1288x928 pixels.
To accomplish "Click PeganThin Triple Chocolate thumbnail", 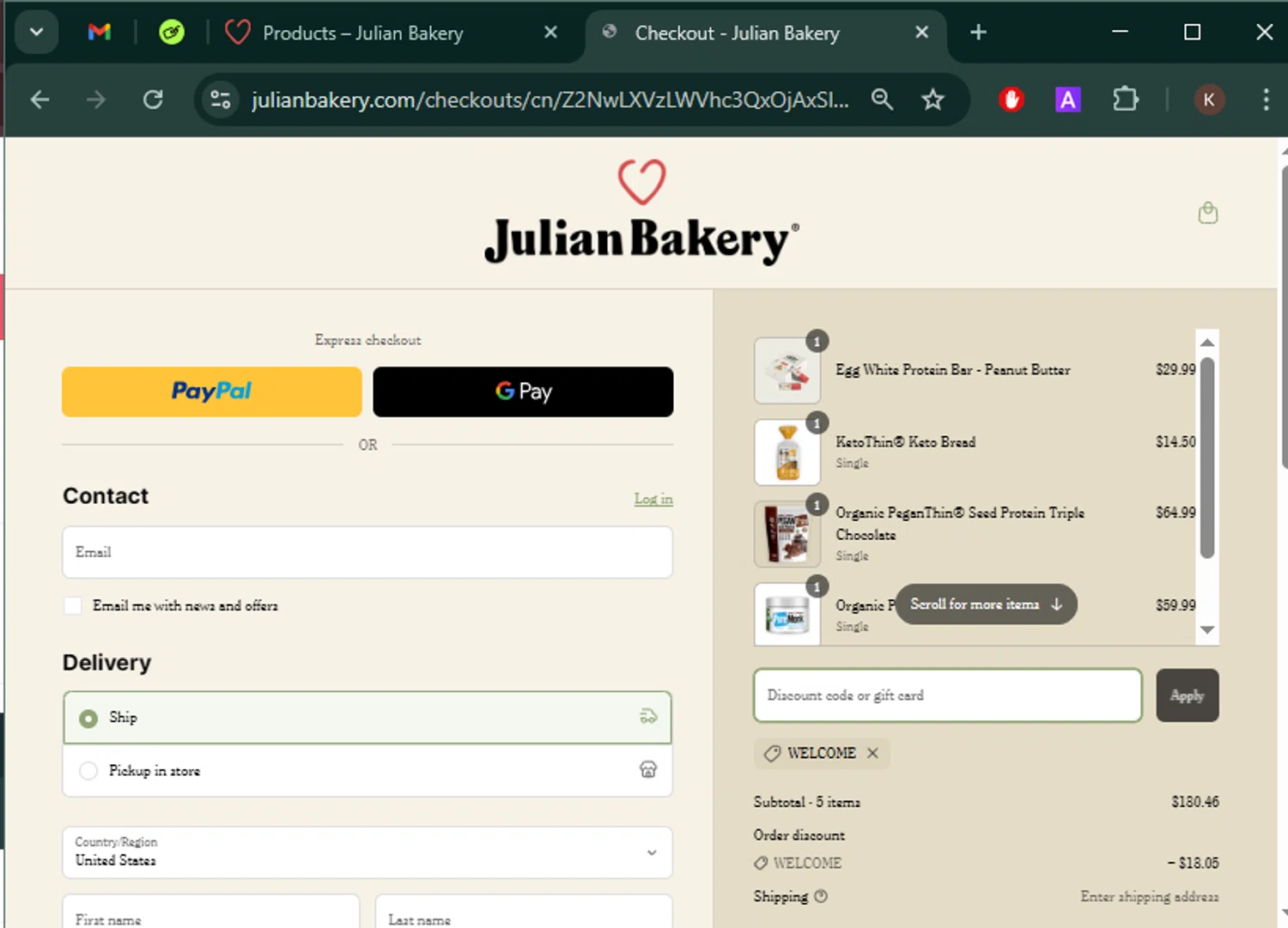I will pyautogui.click(x=787, y=535).
